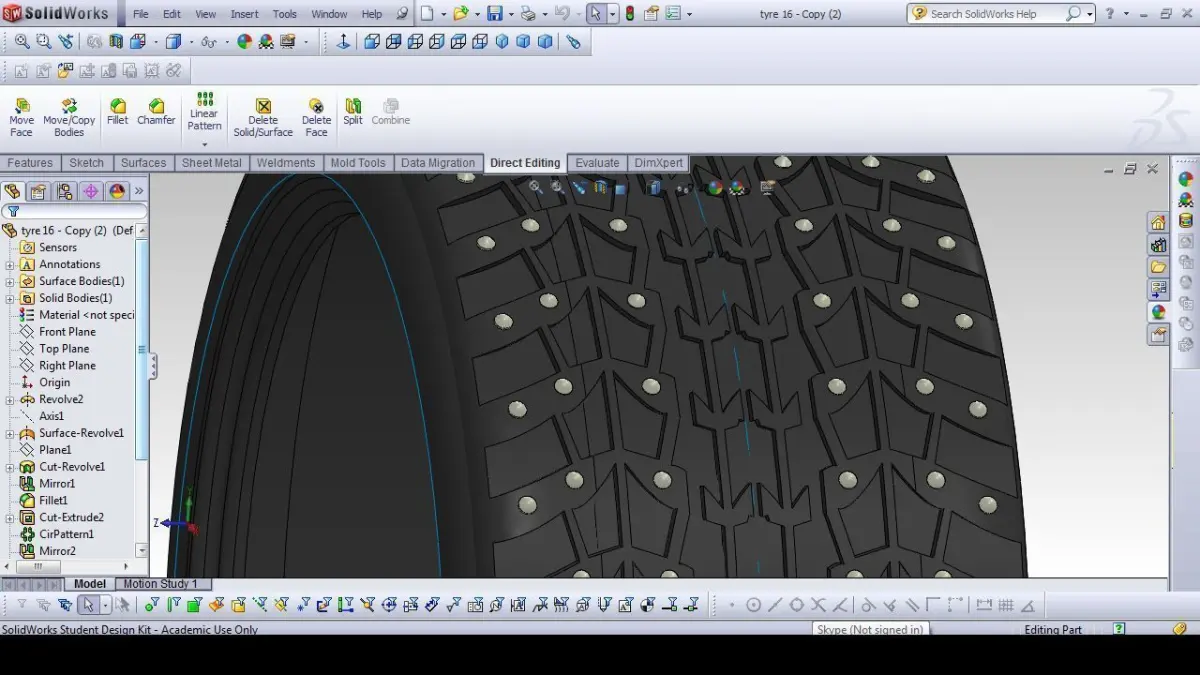Click the Isometric view cube icon
The image size is (1200, 675).
point(502,42)
